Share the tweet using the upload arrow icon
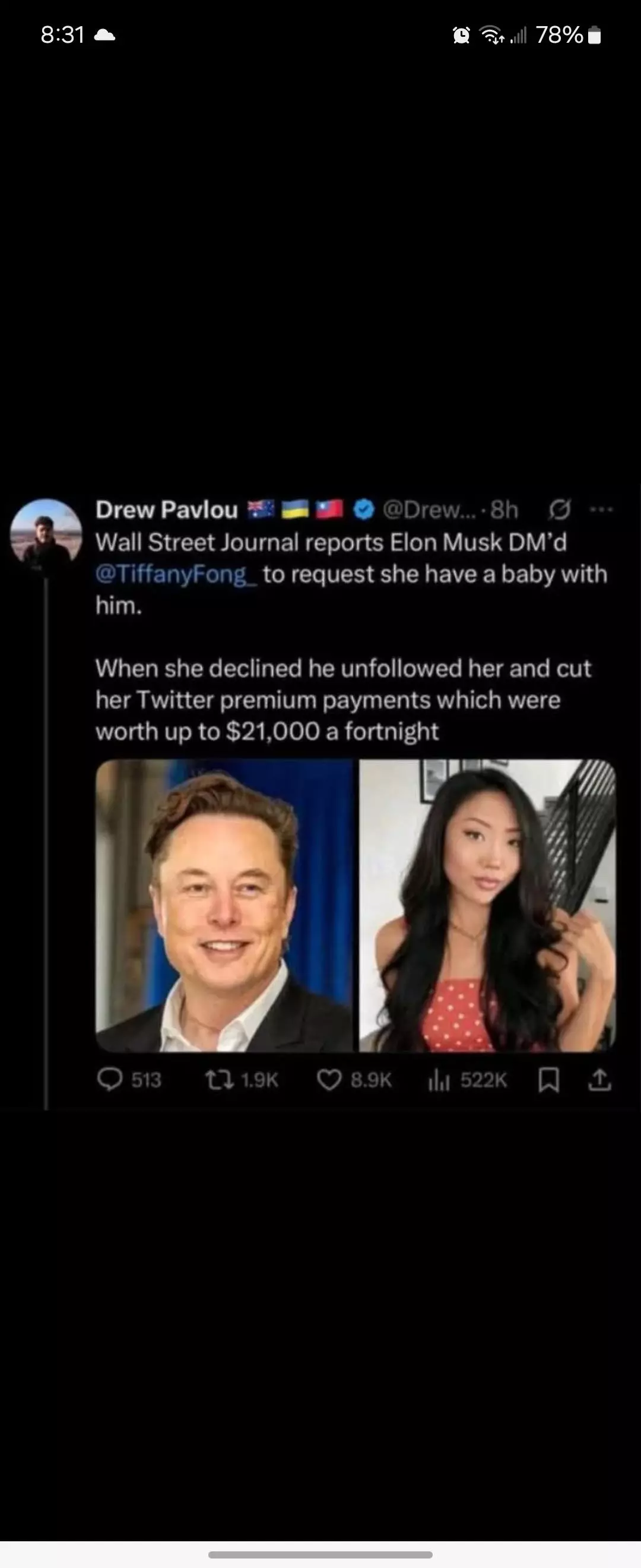 (599, 1080)
